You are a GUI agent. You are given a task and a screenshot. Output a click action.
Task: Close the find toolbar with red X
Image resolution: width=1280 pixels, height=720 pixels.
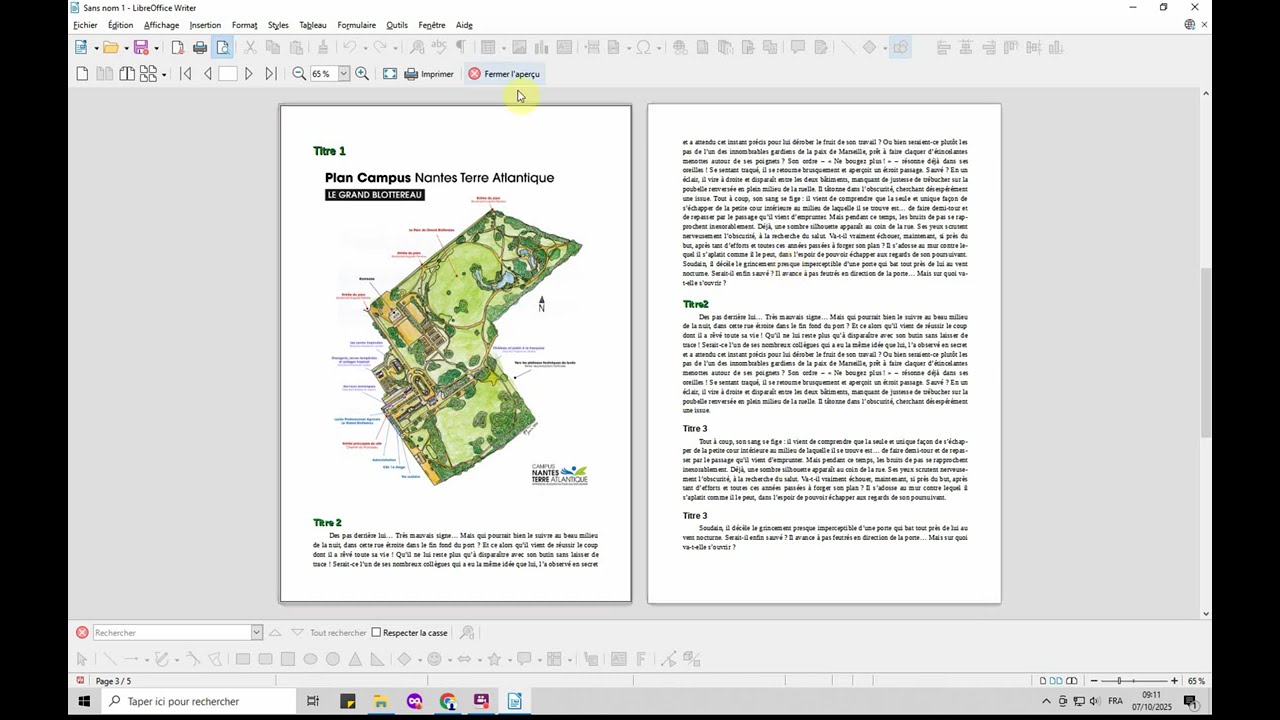point(82,632)
